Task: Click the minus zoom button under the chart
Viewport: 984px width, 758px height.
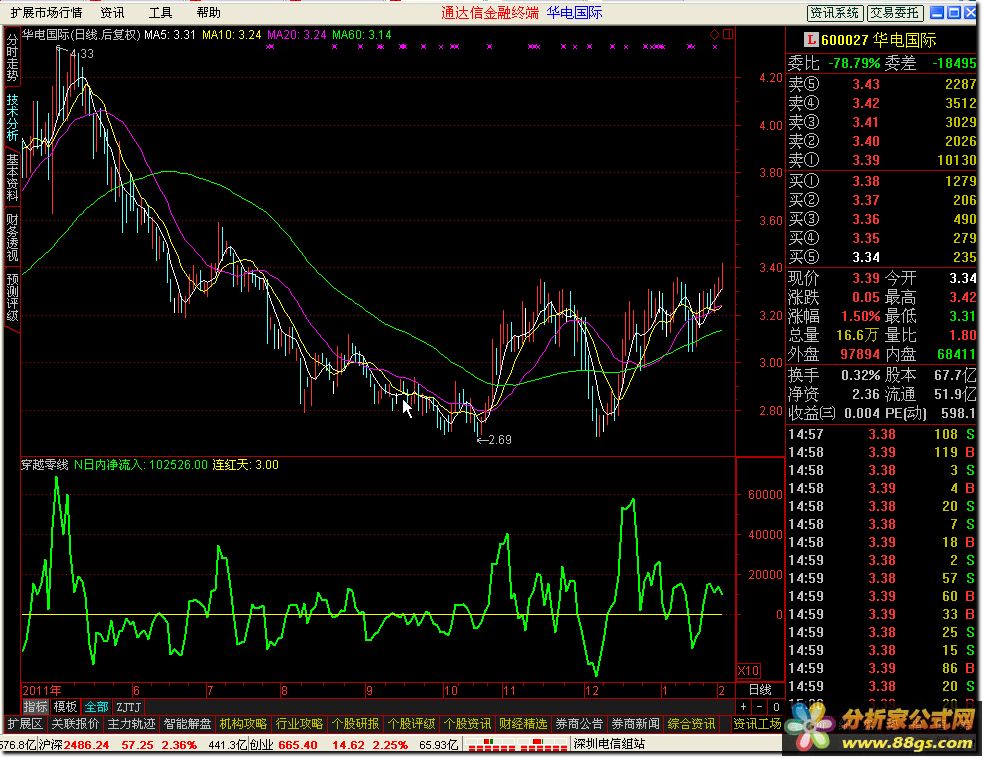Action: tap(760, 707)
